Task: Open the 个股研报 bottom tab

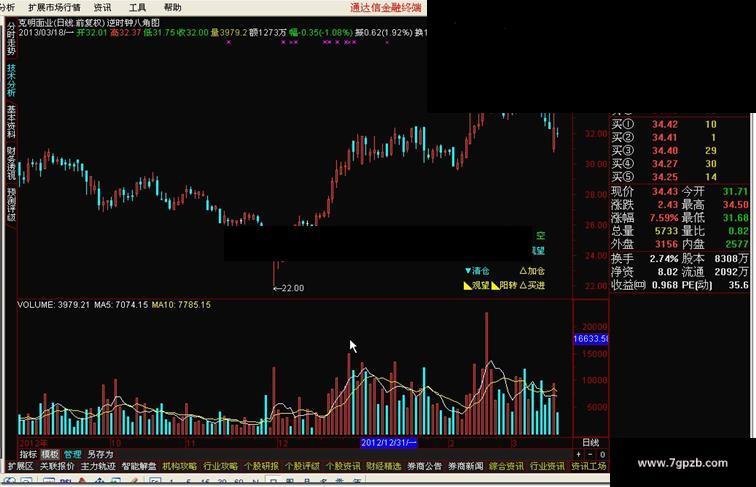Action: point(261,466)
